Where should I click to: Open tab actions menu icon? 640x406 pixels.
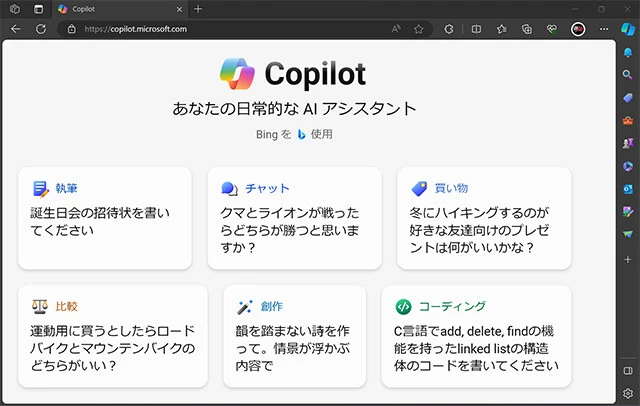point(38,9)
